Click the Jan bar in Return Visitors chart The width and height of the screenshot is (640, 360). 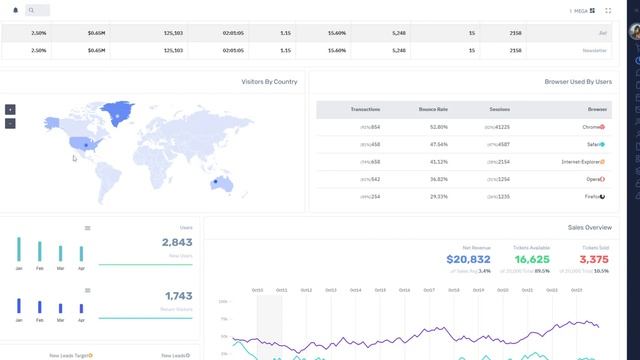pos(19,306)
